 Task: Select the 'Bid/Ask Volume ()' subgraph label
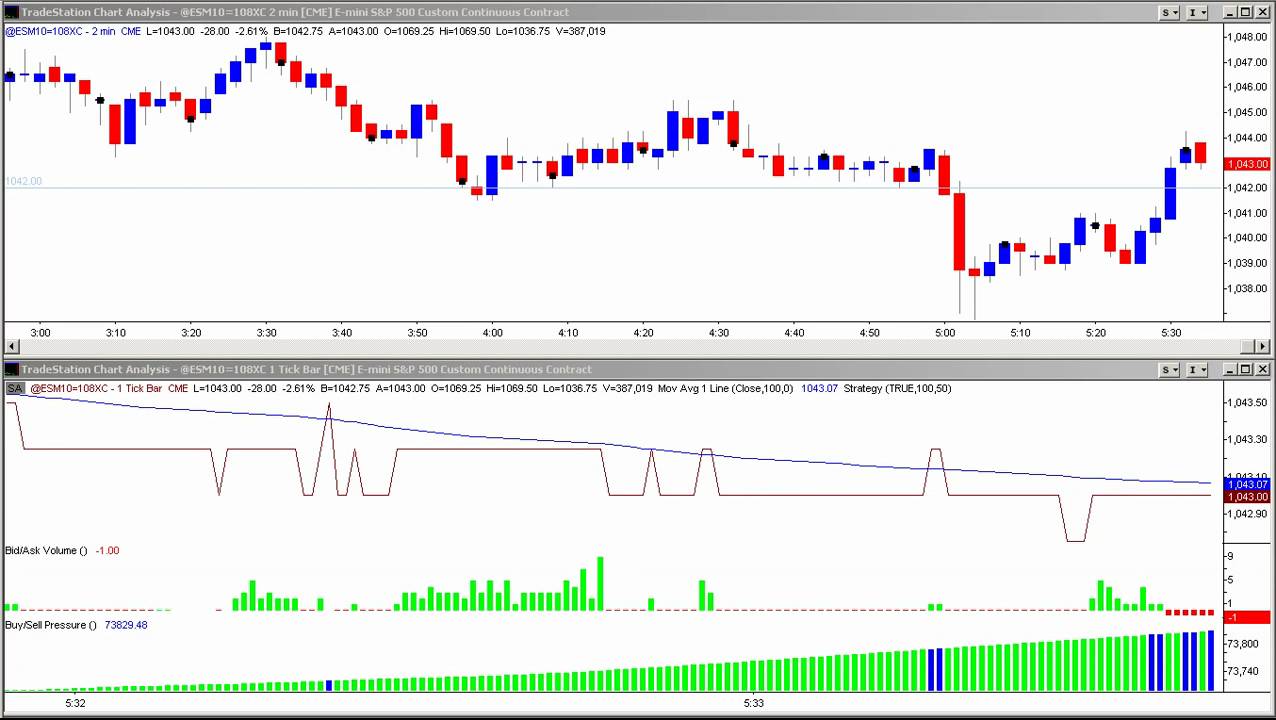tap(46, 550)
